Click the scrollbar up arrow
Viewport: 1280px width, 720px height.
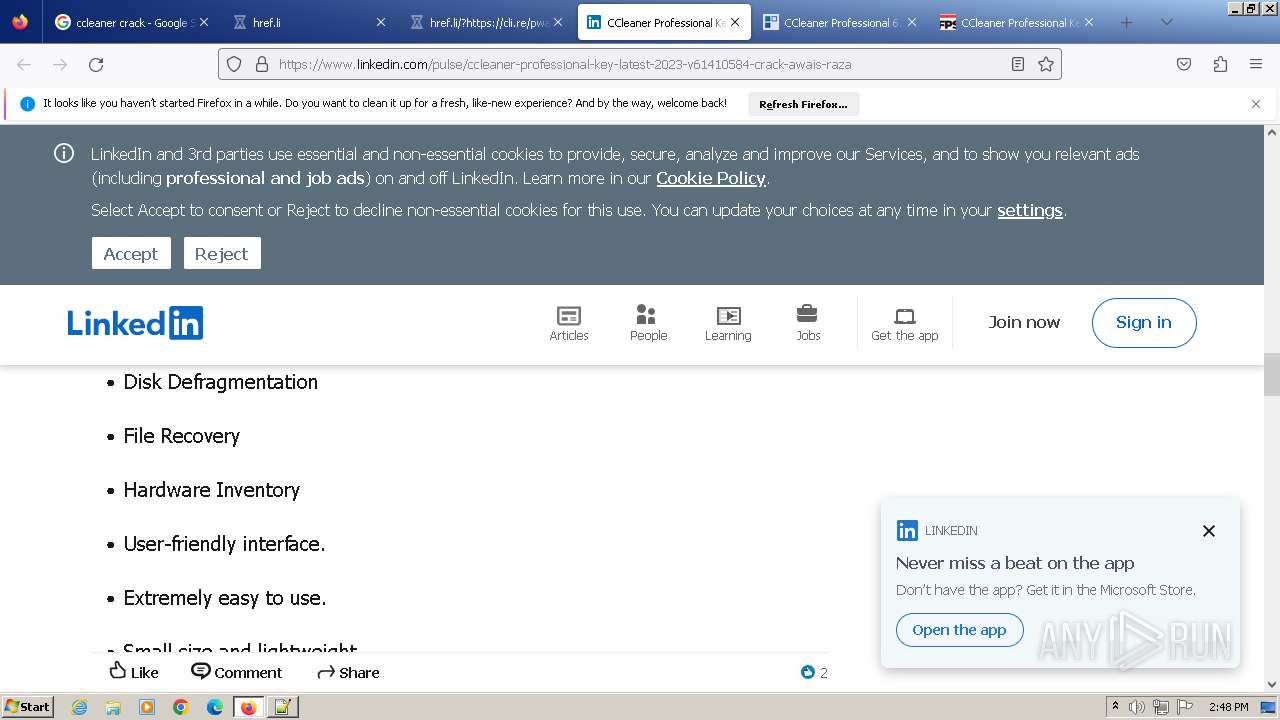coord(1272,132)
